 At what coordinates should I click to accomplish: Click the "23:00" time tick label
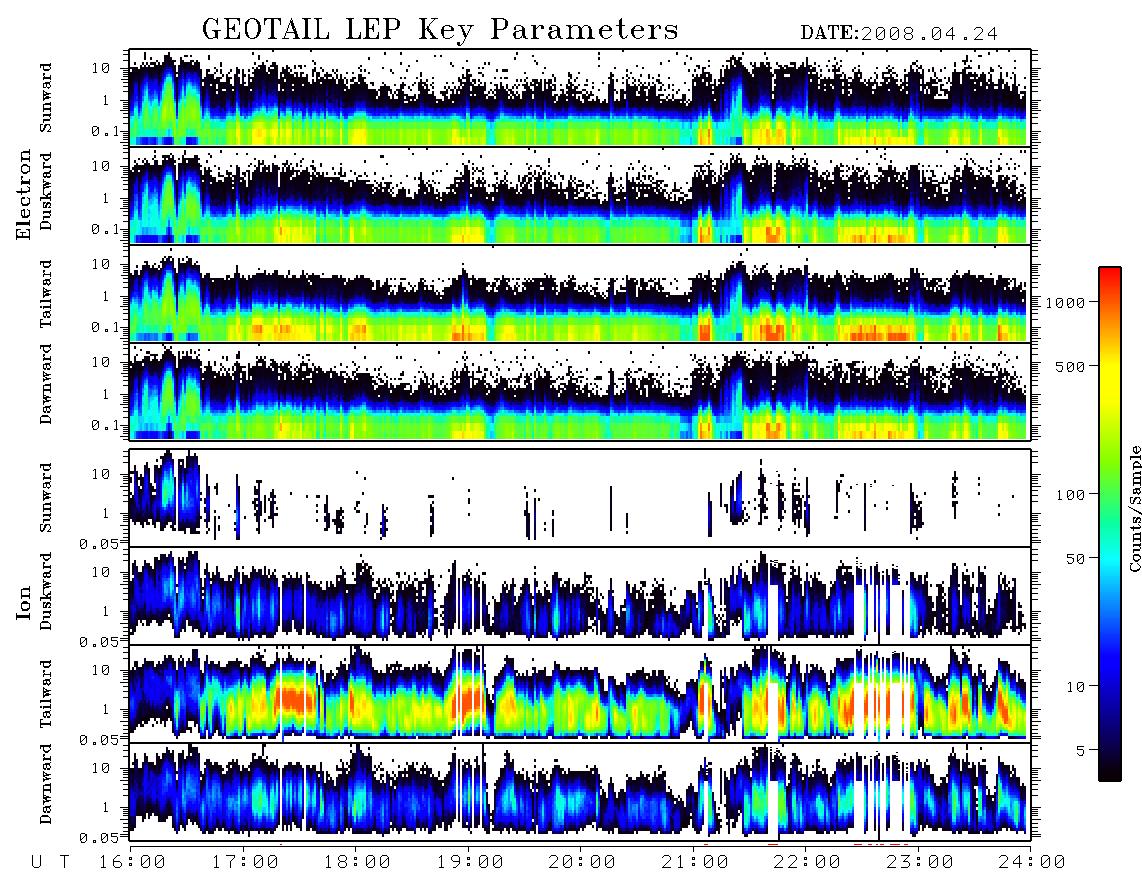[920, 863]
